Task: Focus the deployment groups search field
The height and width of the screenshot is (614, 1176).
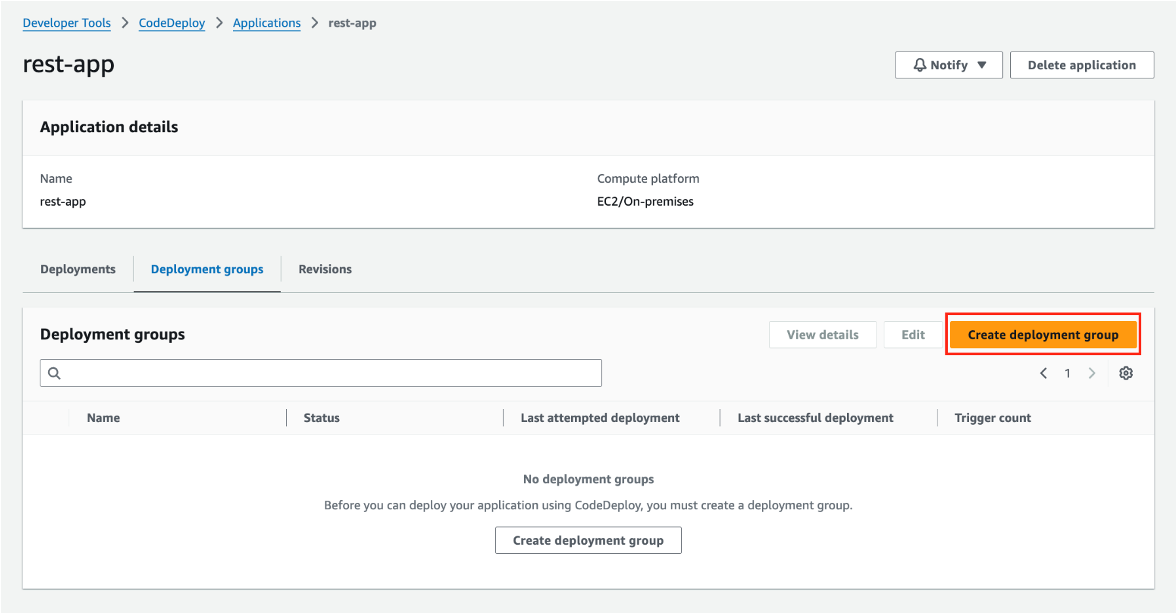Action: click(321, 373)
